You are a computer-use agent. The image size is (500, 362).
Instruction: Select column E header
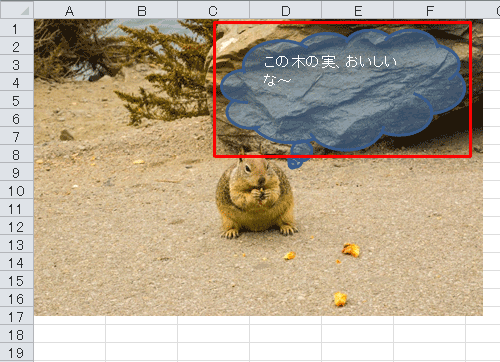[x=358, y=10]
